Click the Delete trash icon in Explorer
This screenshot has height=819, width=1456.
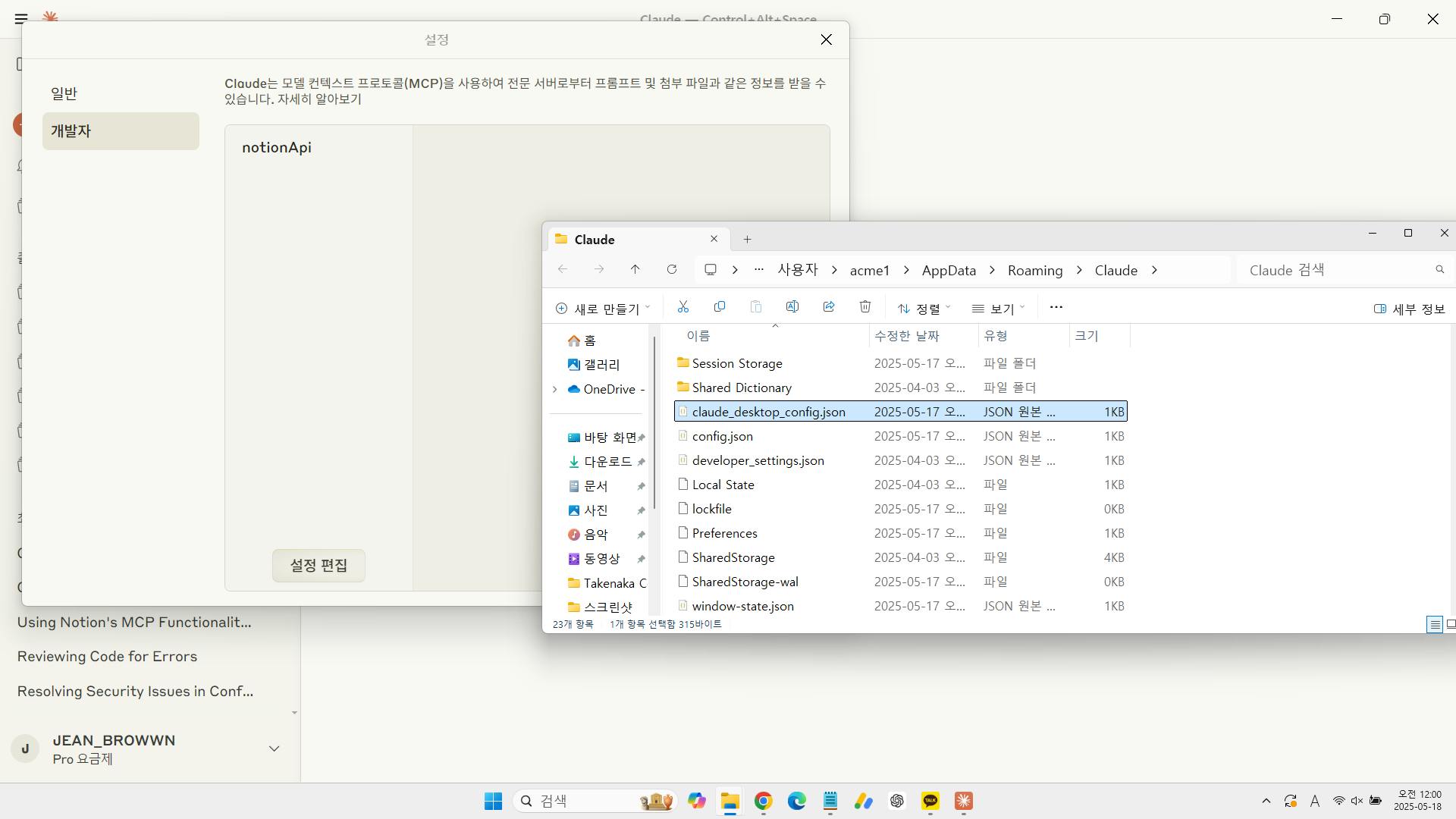(x=865, y=307)
